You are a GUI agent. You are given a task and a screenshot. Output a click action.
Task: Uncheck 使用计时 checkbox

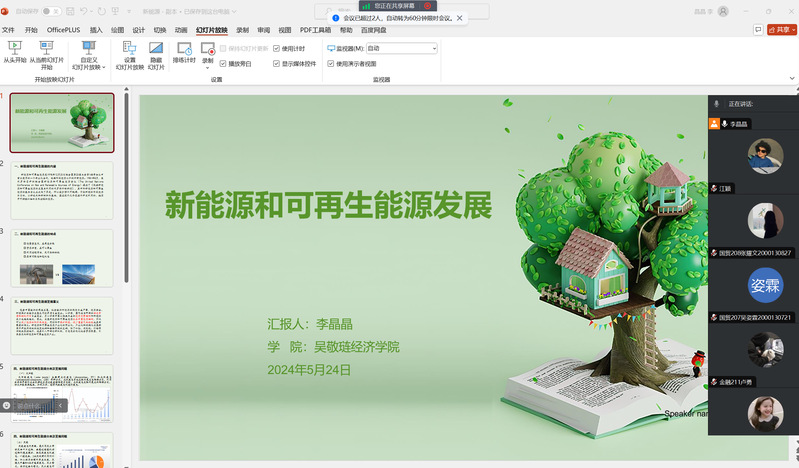tap(277, 48)
